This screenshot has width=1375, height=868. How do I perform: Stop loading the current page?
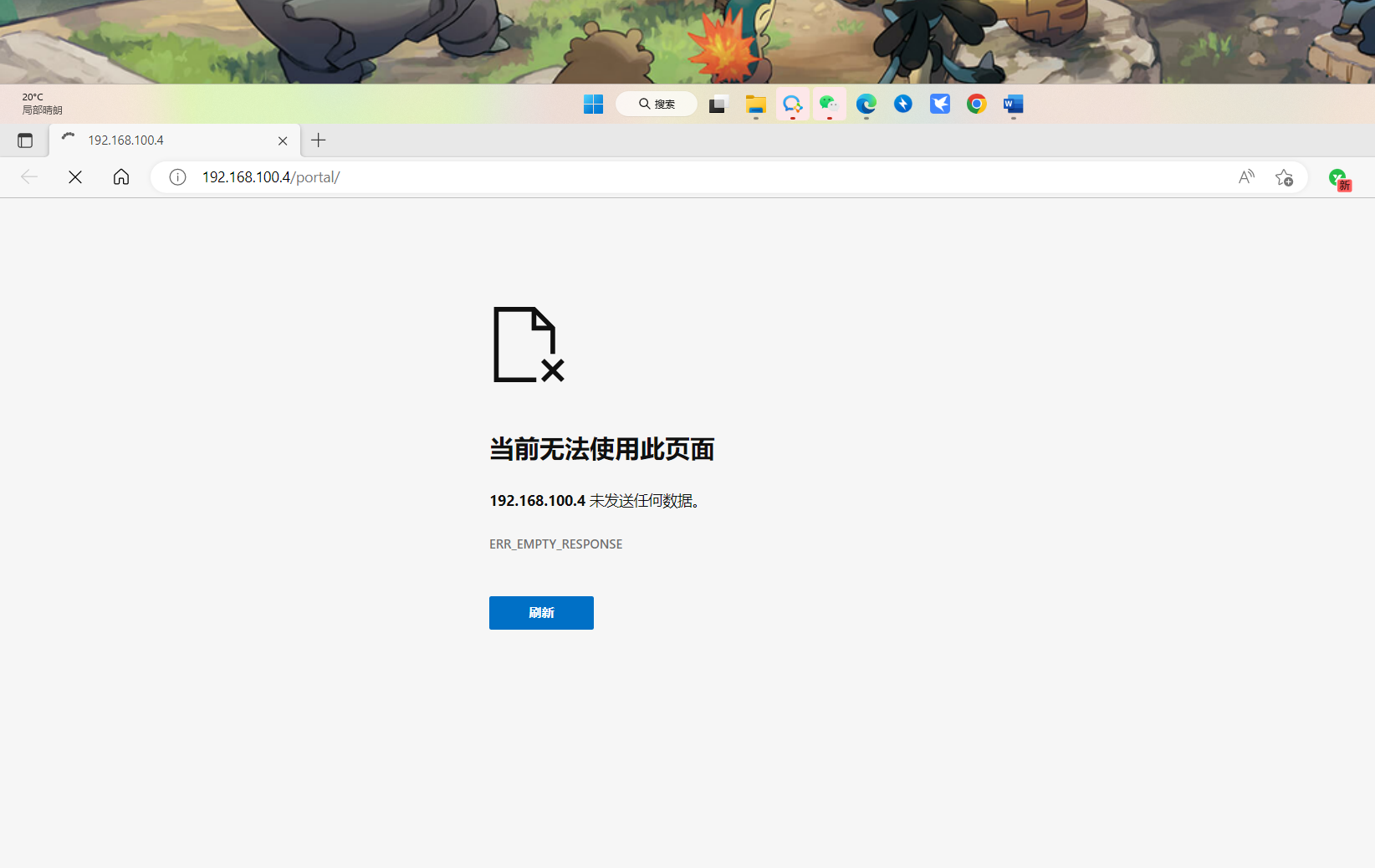75,176
